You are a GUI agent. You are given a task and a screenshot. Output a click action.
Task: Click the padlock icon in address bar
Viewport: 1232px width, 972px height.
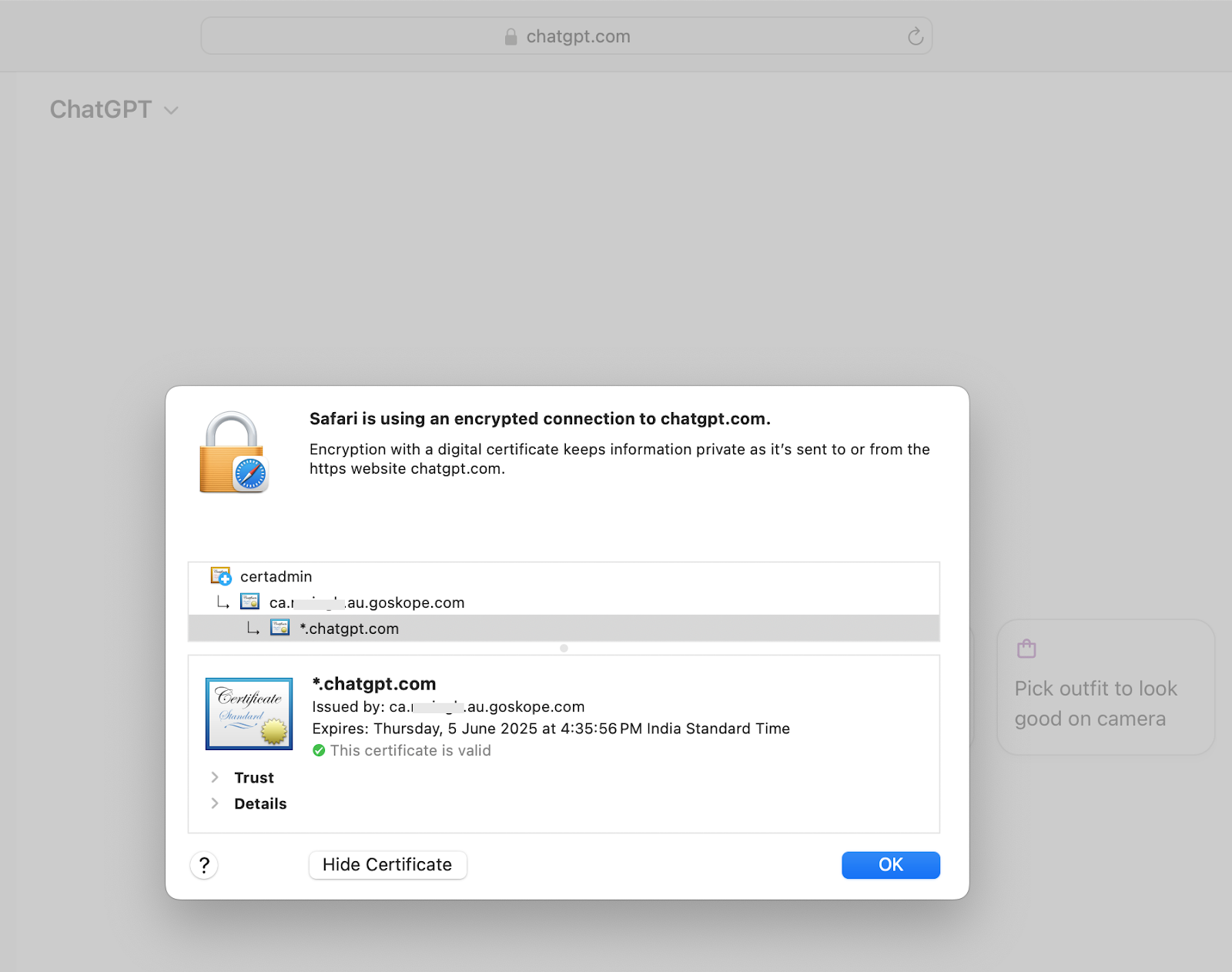point(511,36)
